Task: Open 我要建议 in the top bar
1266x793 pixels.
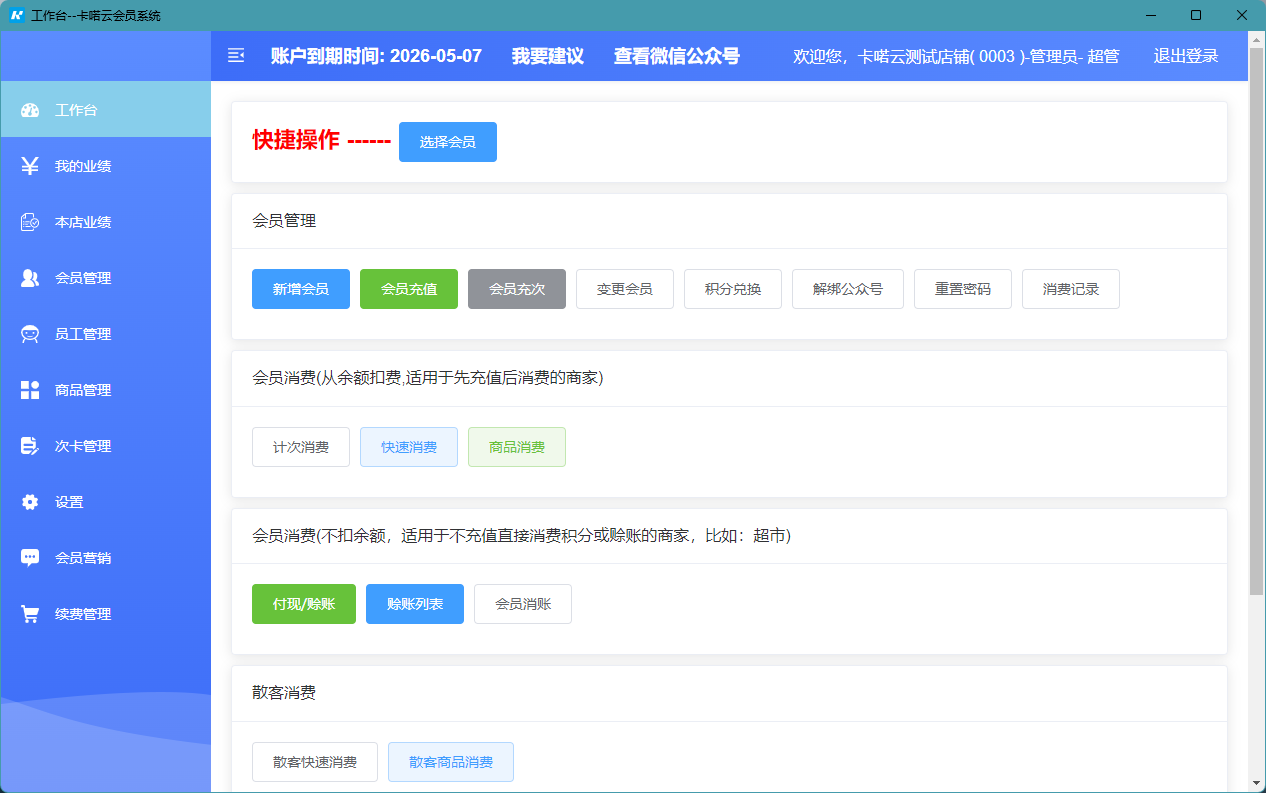Action: 547,56
